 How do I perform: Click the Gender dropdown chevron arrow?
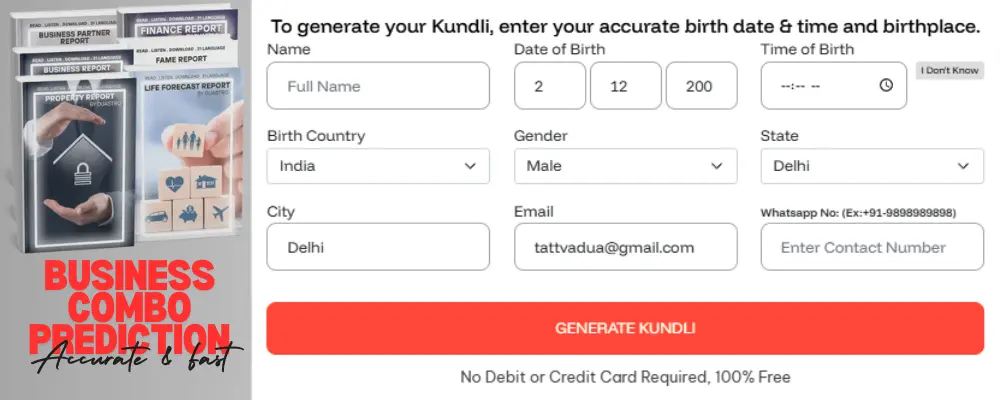(x=716, y=166)
